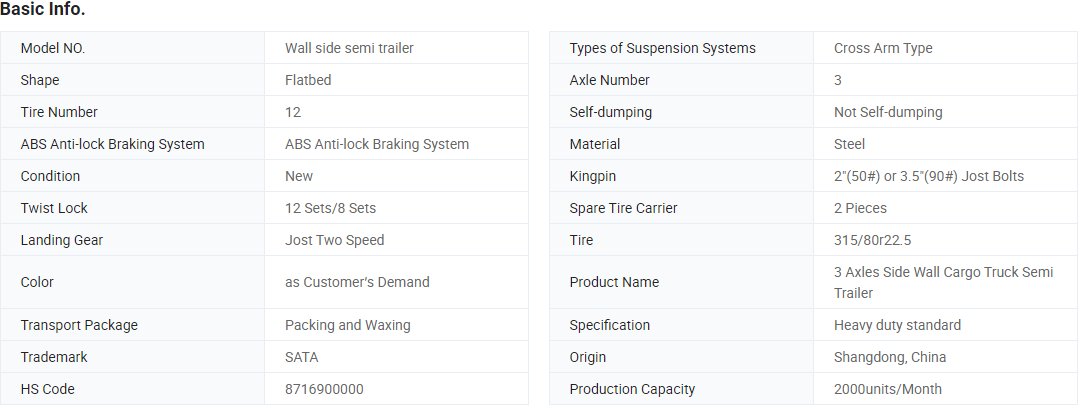Select the Wall side semi trailer value
The image size is (1084, 408).
point(349,48)
